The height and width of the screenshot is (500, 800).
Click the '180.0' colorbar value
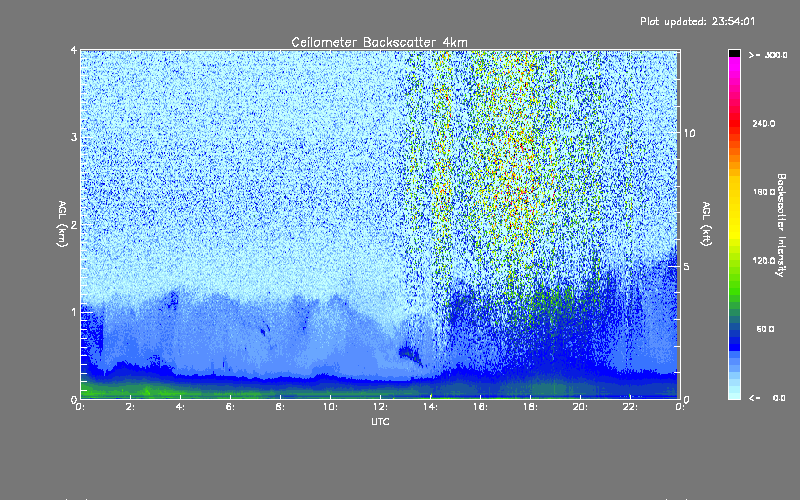tap(764, 192)
